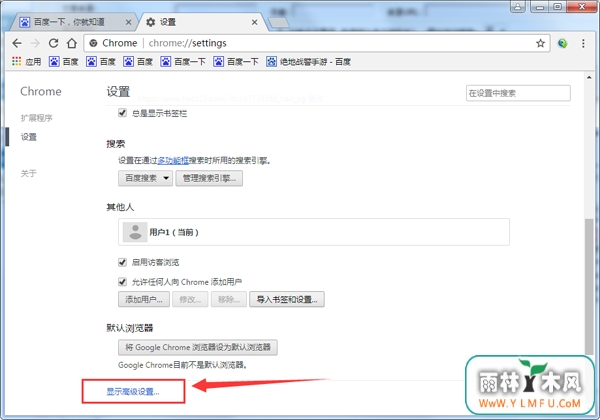
Task: Click the vertical scrollbar thumb
Action: click(589, 287)
